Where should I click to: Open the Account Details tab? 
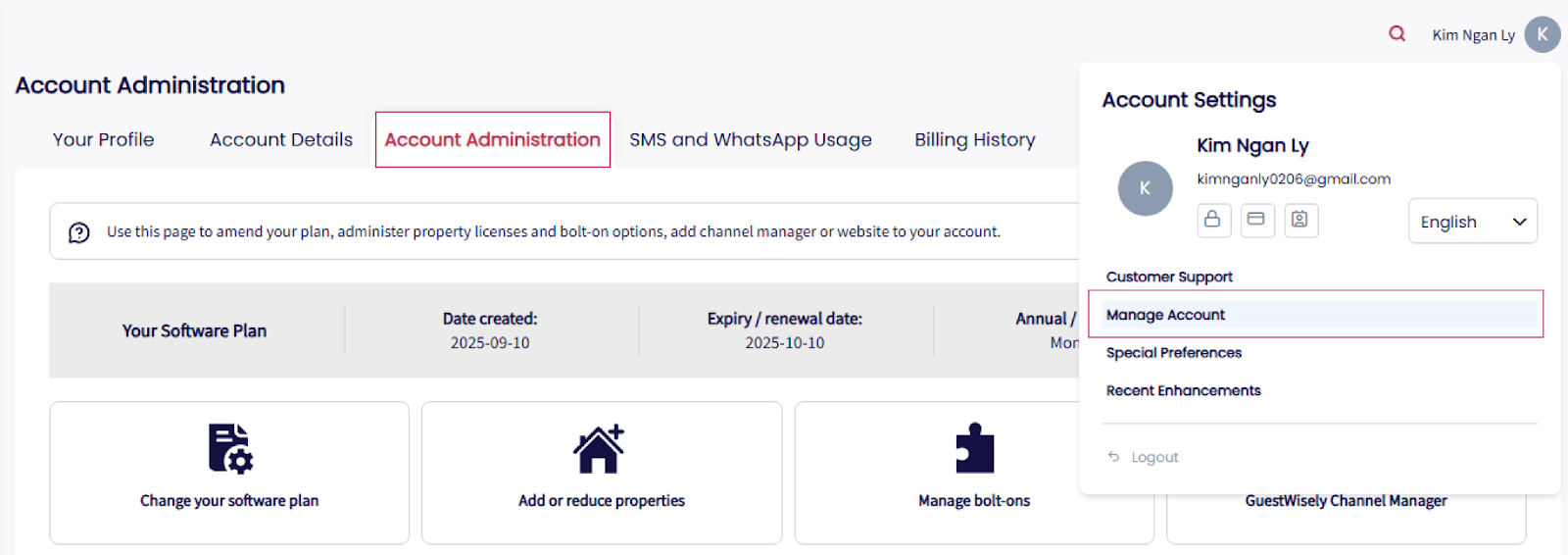(281, 140)
